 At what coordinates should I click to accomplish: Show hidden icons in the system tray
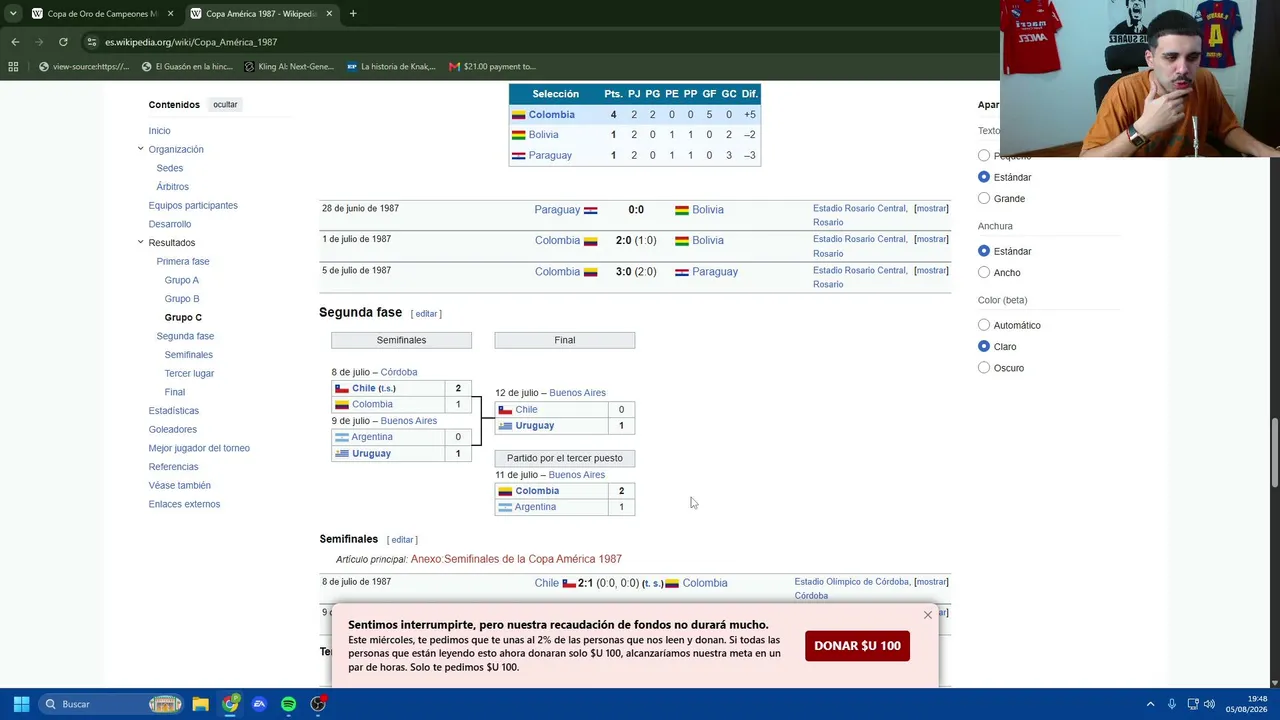(x=1150, y=704)
